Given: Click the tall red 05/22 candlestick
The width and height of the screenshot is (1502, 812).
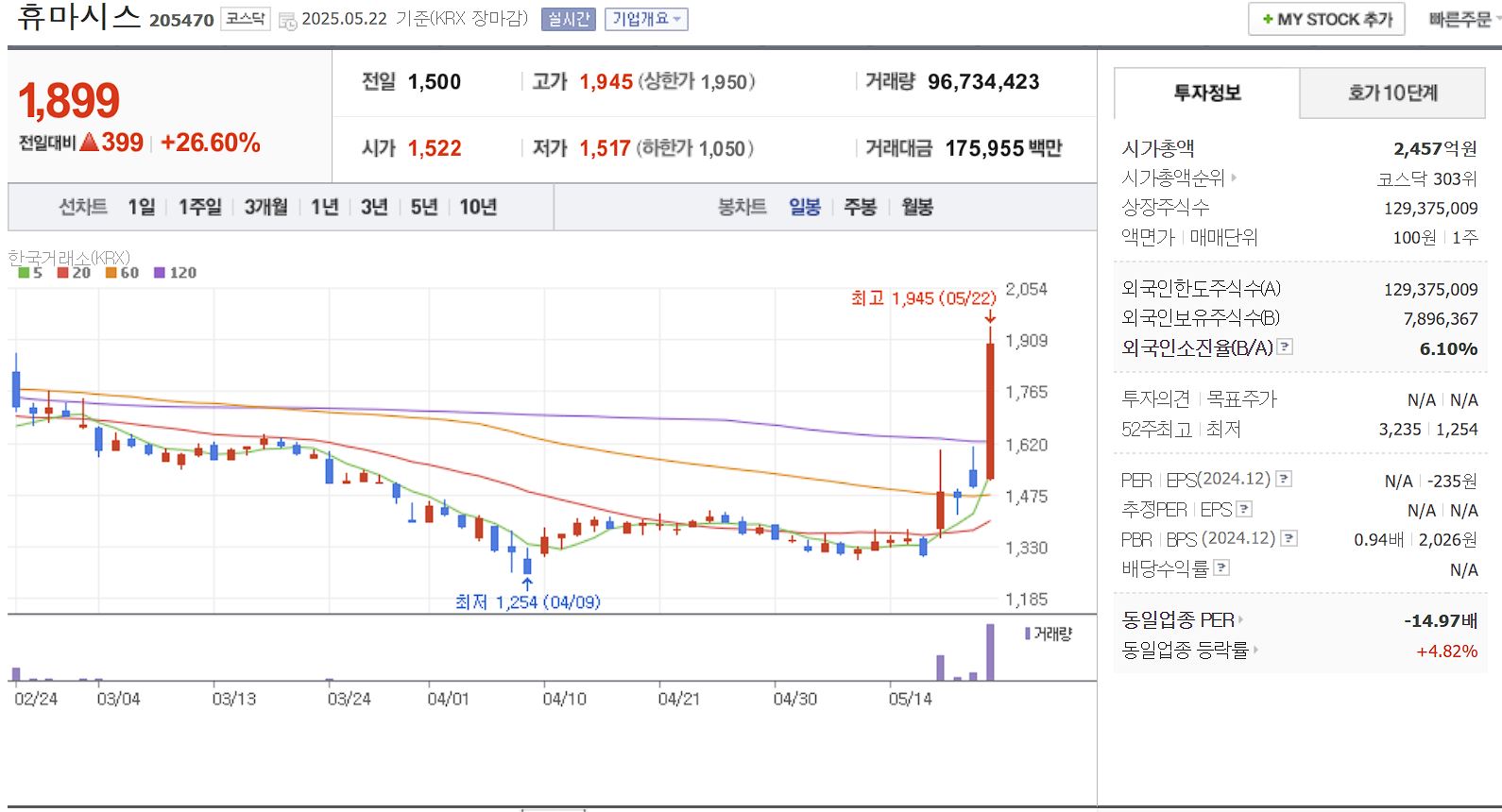Looking at the screenshot, I should [990, 411].
